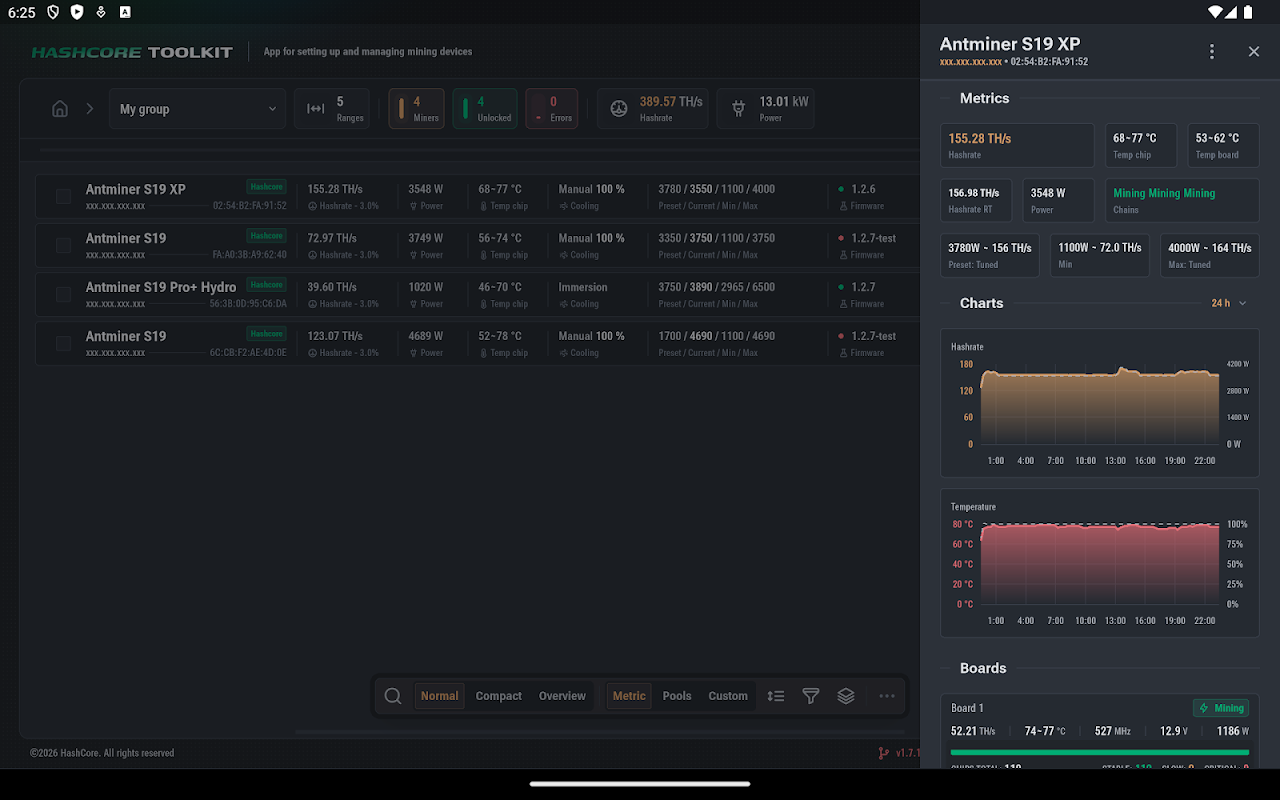
Task: Check the Antminer S19 XP row checkbox
Action: click(x=63, y=196)
